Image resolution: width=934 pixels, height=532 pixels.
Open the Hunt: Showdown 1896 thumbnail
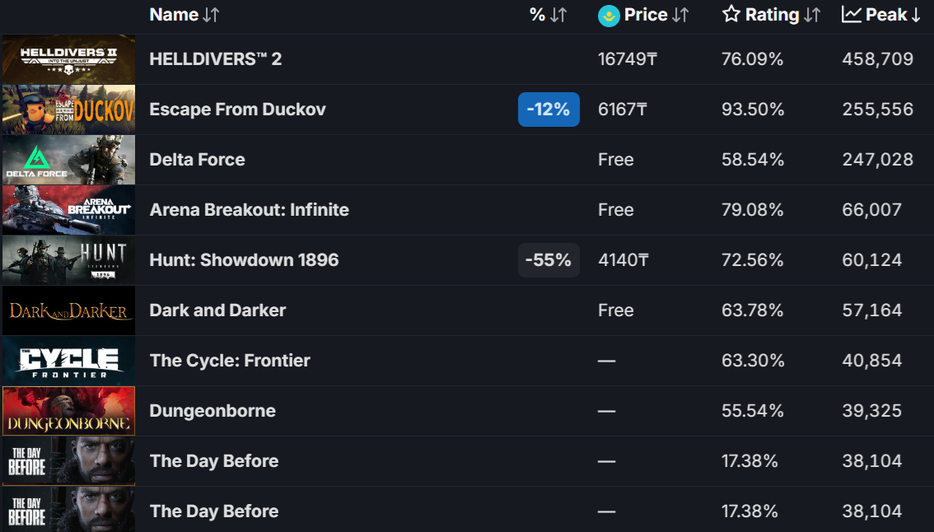coord(68,260)
